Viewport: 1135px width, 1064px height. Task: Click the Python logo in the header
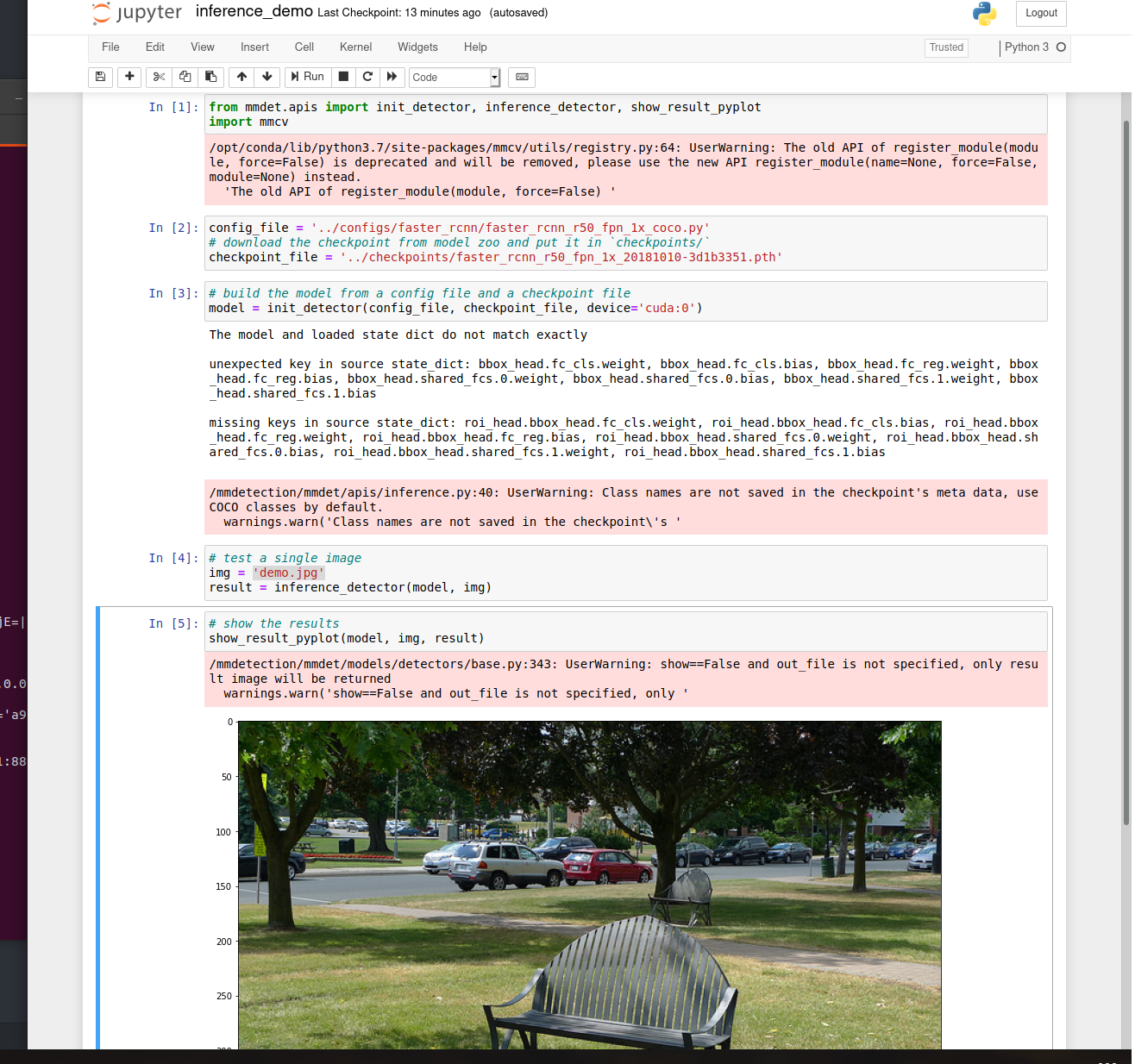(984, 13)
